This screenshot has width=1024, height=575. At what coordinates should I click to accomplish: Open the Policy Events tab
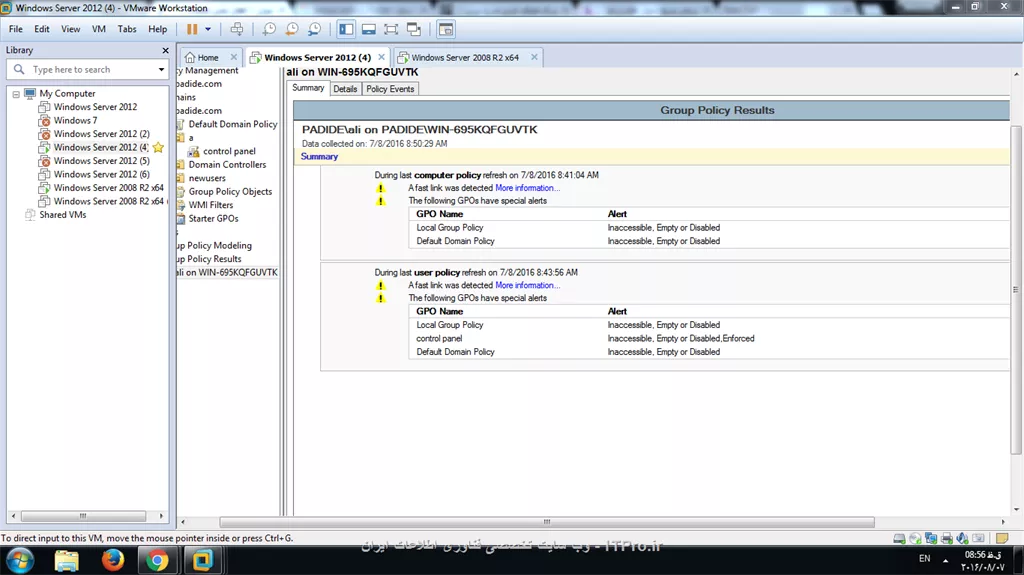click(390, 89)
